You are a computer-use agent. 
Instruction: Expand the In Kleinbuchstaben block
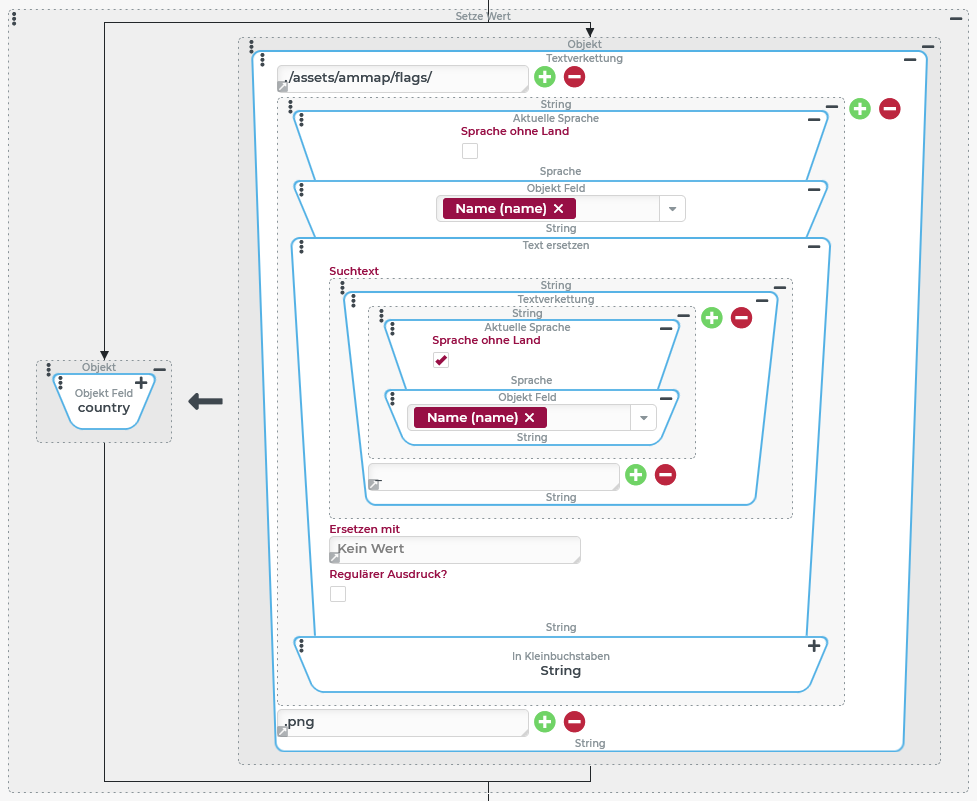[814, 646]
